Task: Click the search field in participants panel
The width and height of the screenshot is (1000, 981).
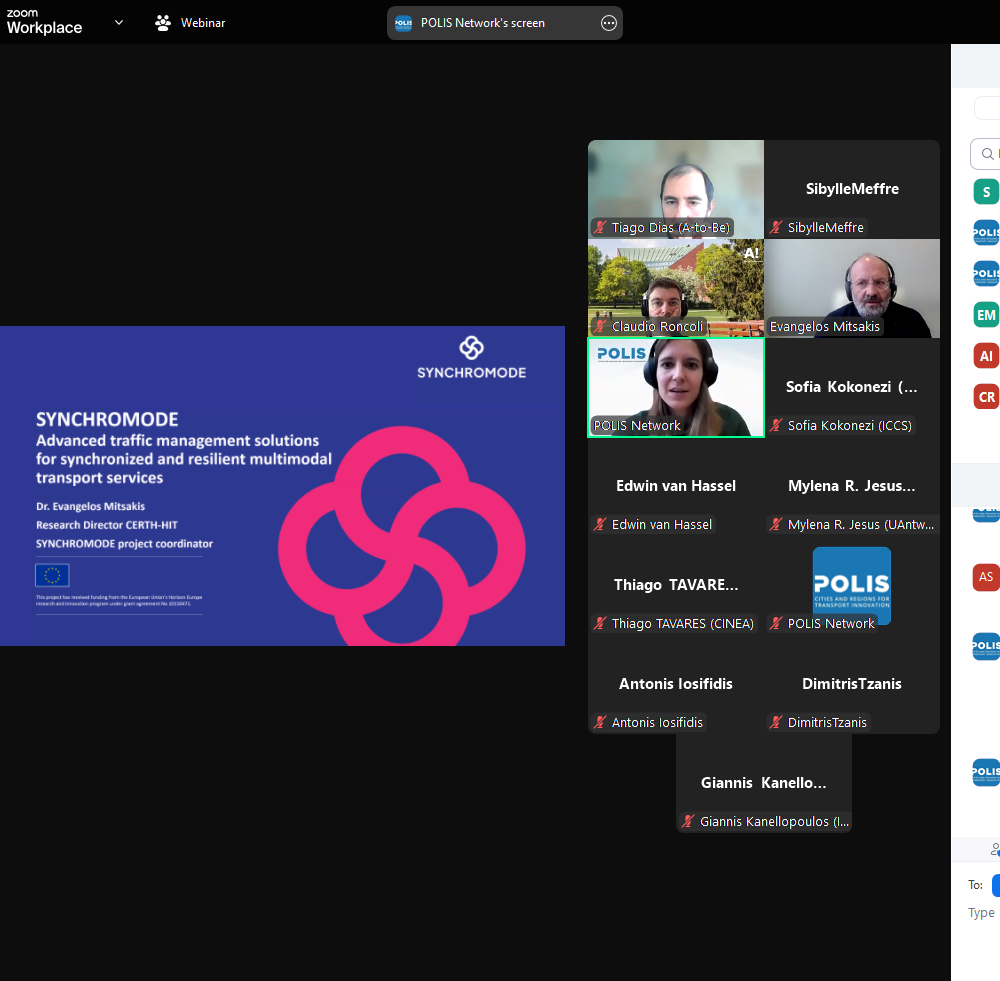Action: click(986, 154)
